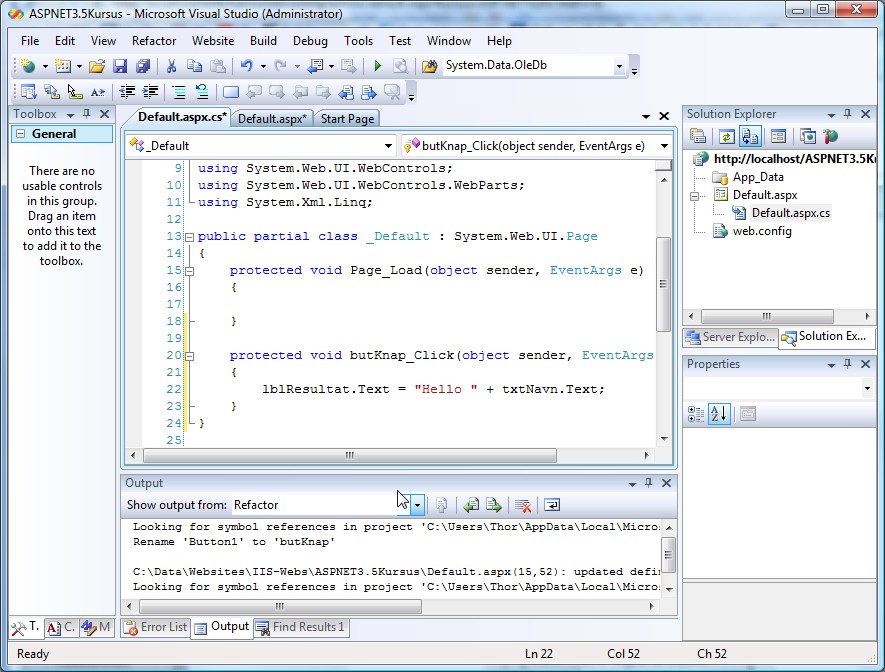
Task: Toggle word wrap in Output window
Action: tap(552, 505)
